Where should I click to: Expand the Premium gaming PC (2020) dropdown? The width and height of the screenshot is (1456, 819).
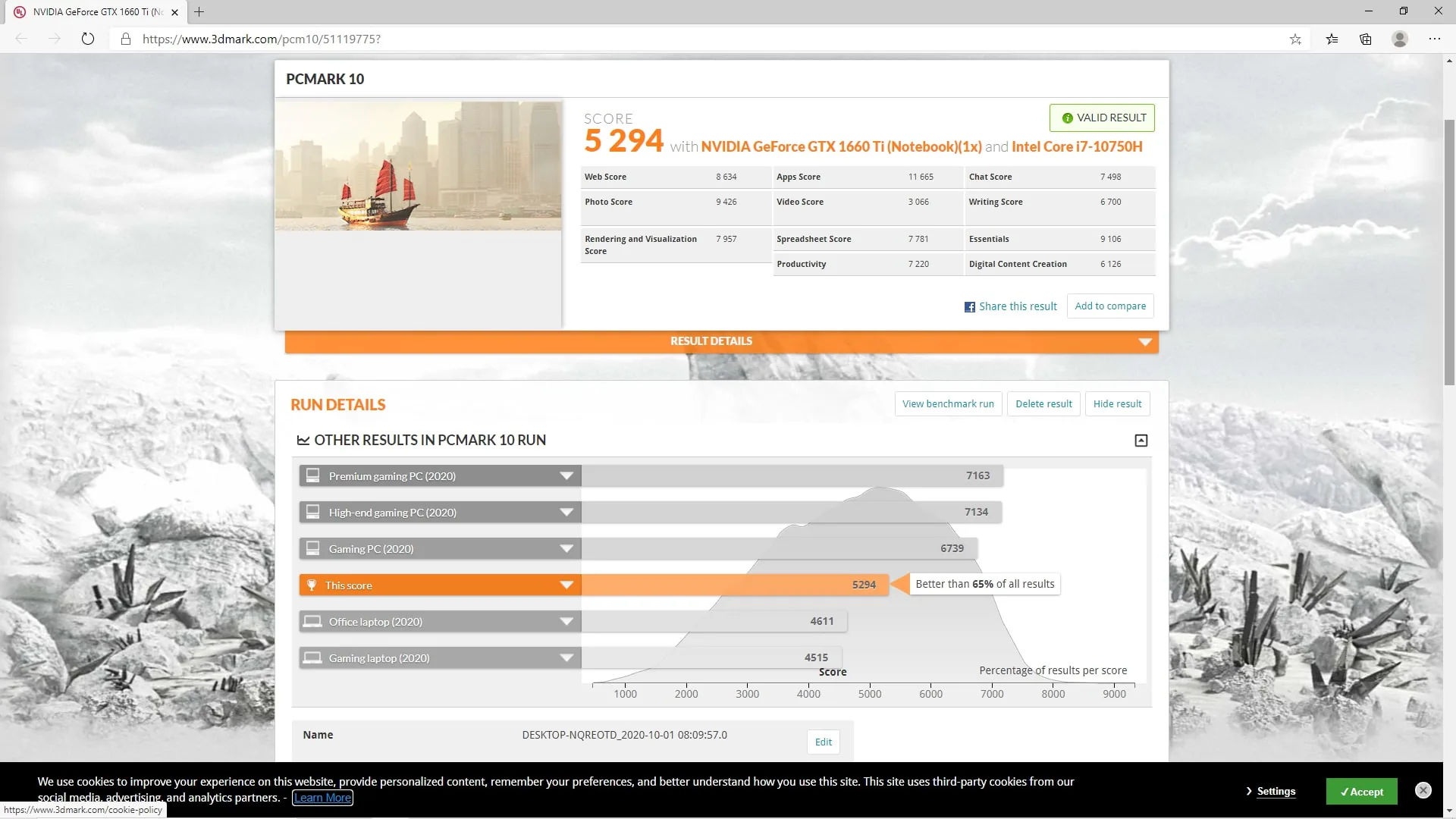coord(566,476)
